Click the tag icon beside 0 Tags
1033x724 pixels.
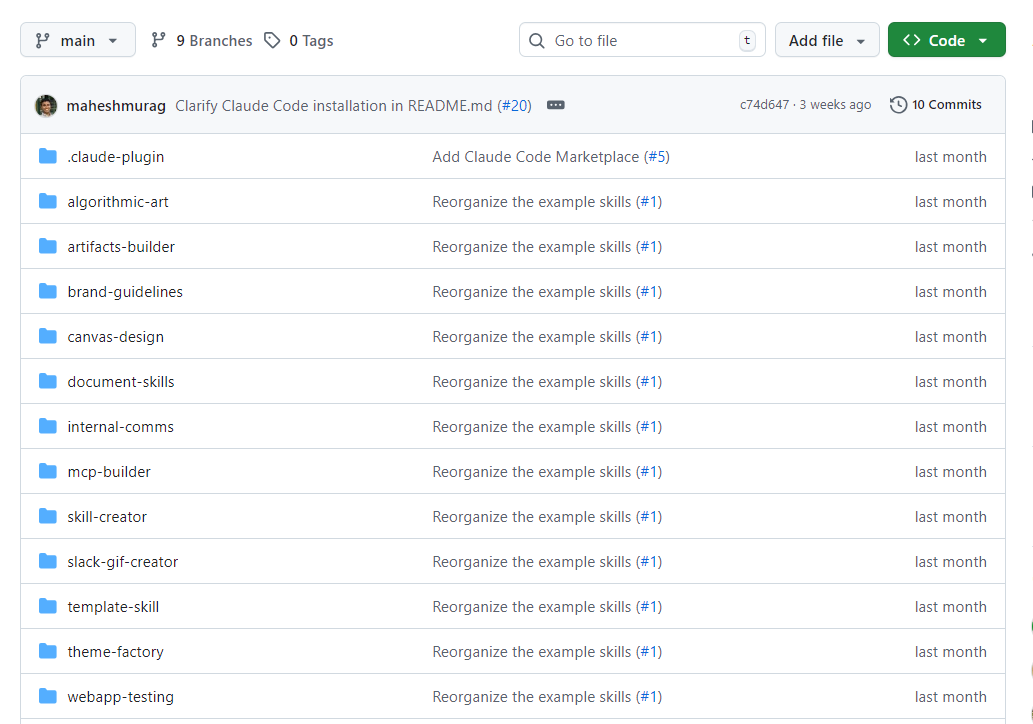pyautogui.click(x=272, y=41)
